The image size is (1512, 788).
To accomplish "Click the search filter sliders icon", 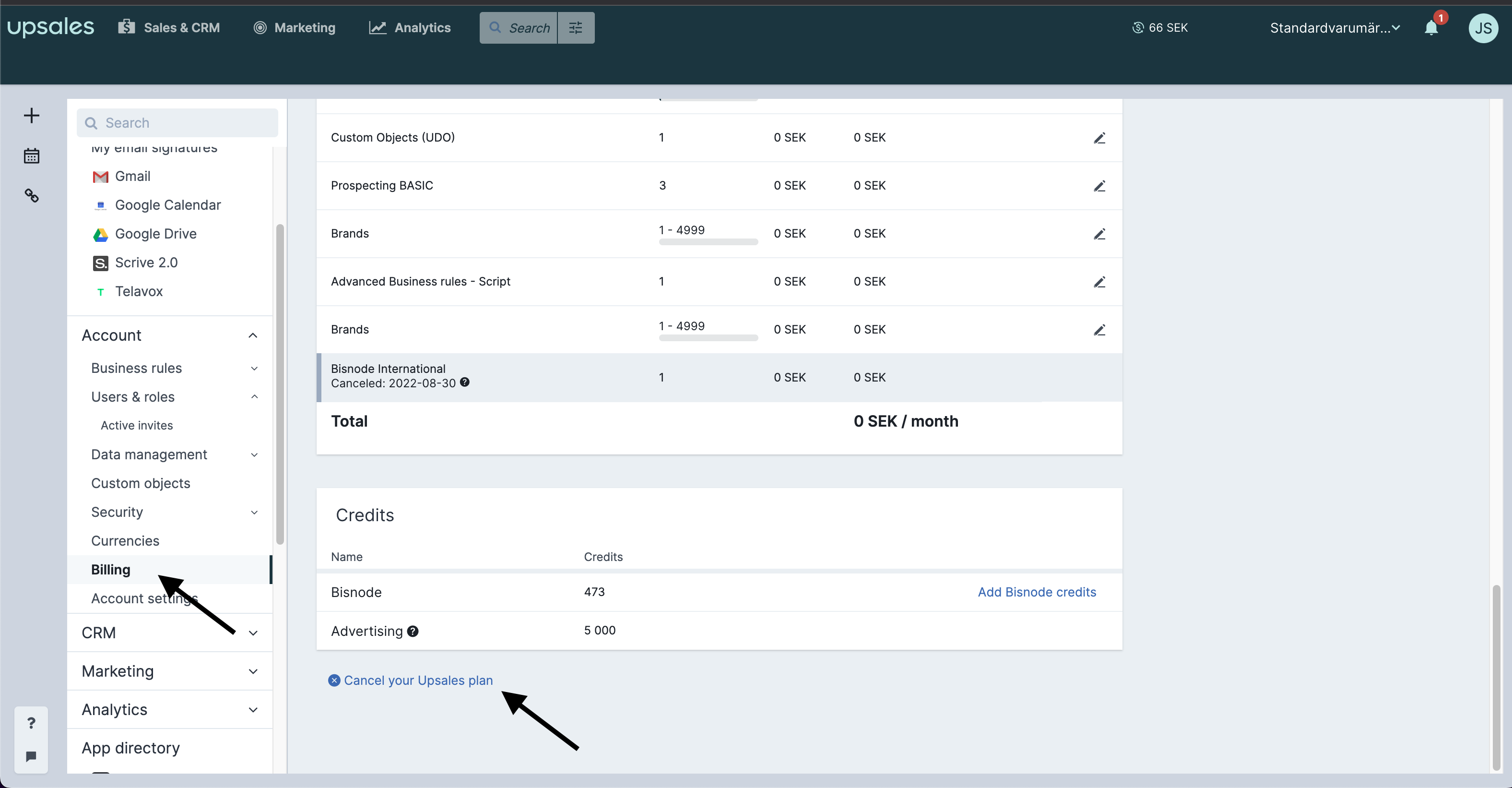I will (x=576, y=28).
